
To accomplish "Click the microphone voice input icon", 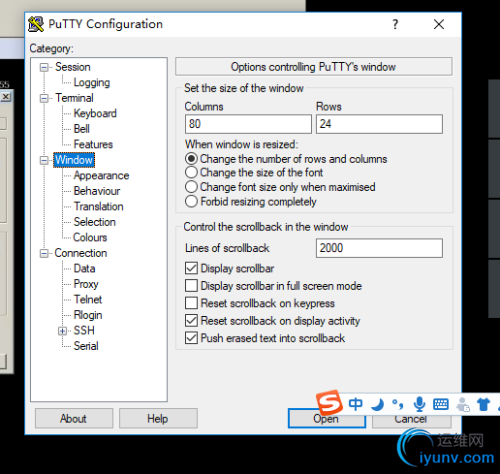I will [x=419, y=404].
